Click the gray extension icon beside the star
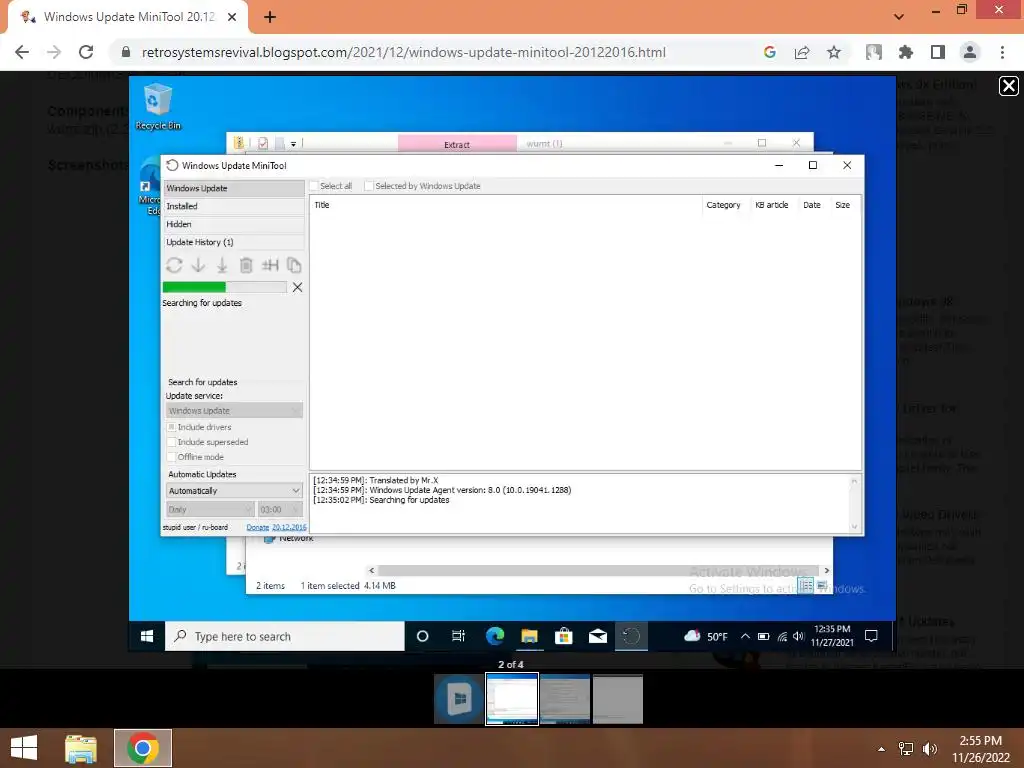This screenshot has width=1024, height=768. coord(874,52)
